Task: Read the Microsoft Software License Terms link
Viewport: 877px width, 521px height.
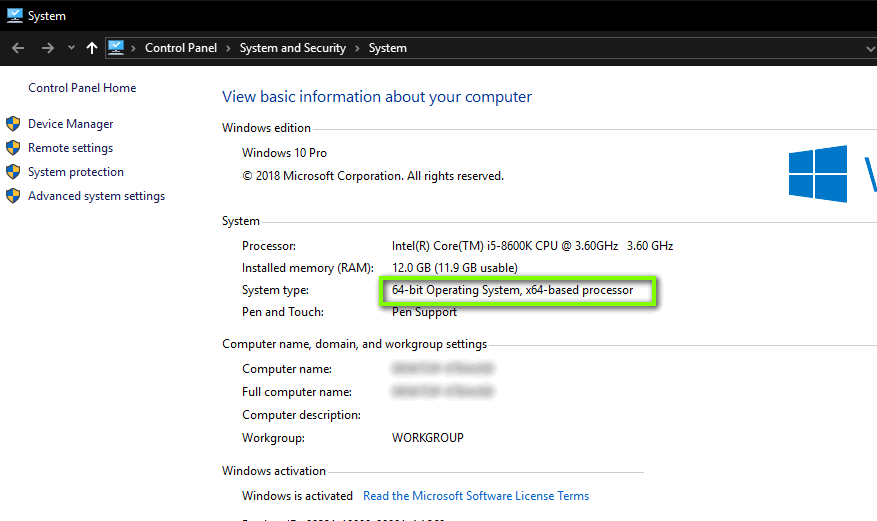Action: (x=476, y=496)
